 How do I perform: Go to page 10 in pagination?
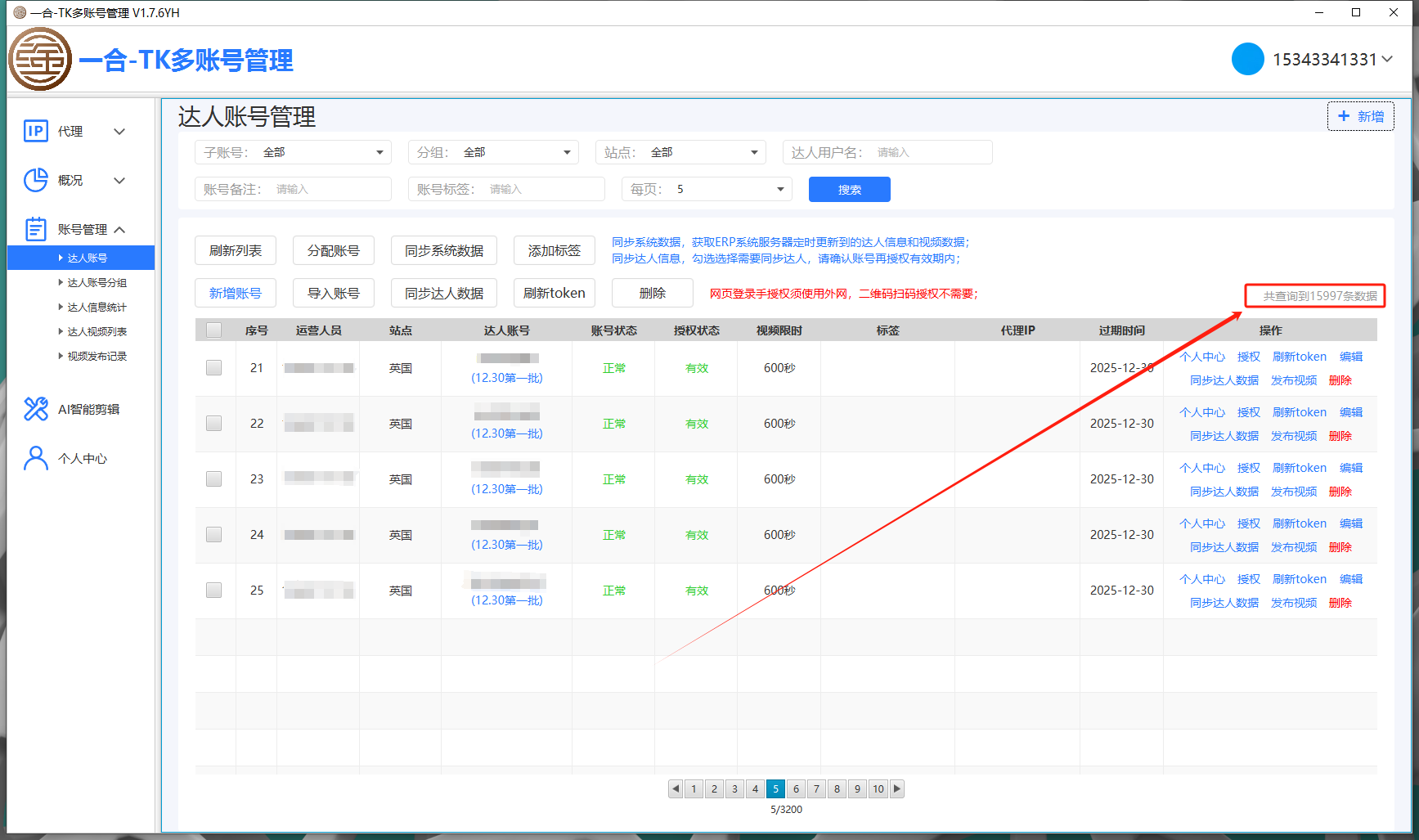point(878,788)
